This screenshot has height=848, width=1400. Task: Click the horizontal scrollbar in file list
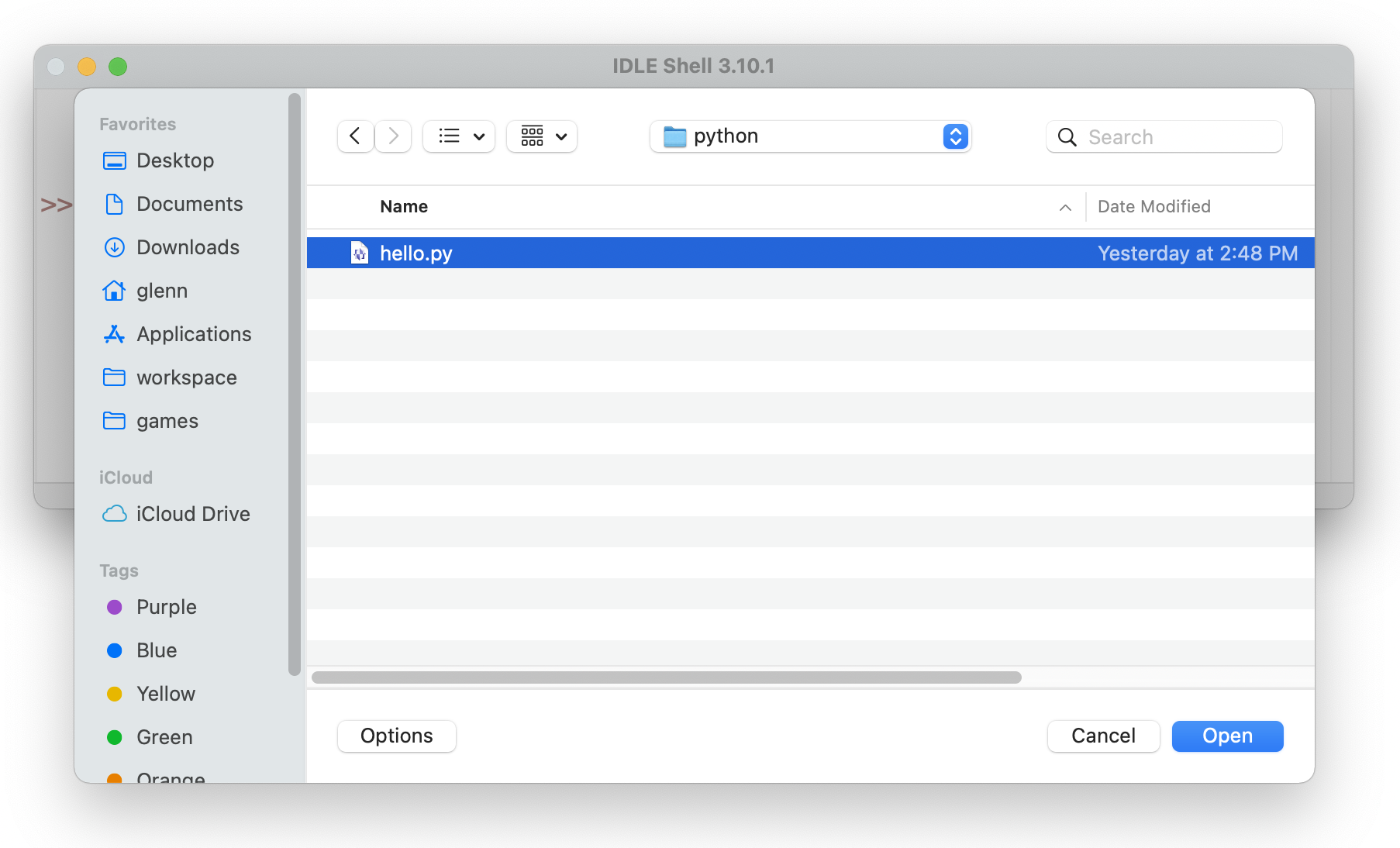[x=667, y=677]
